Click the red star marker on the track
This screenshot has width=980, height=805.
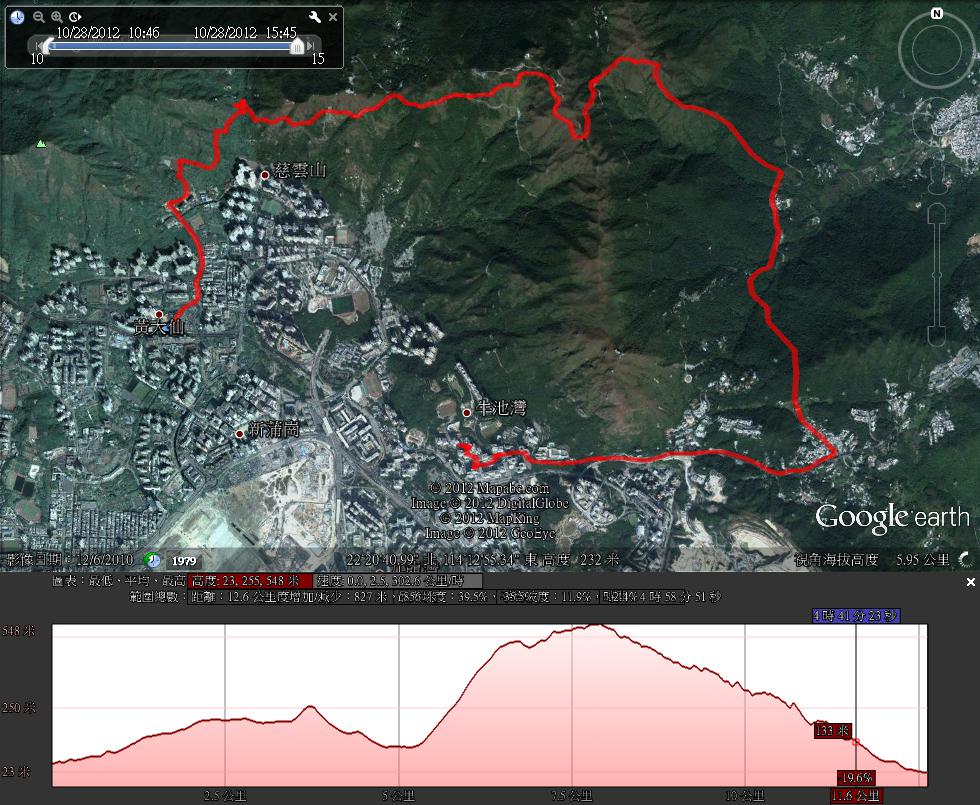tap(242, 107)
